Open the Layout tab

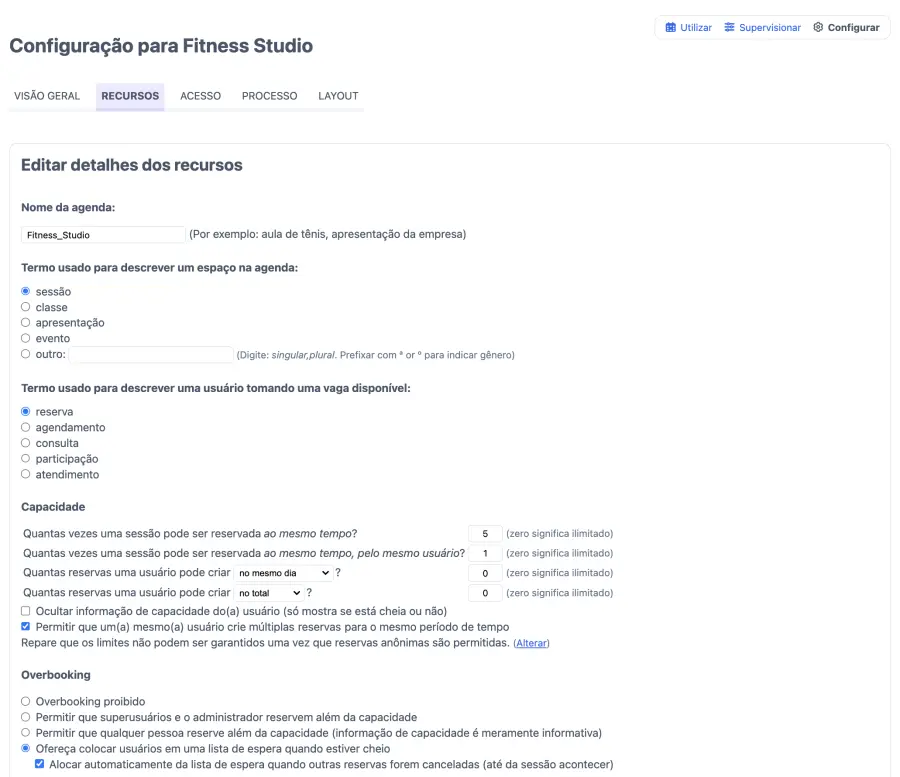(x=338, y=96)
